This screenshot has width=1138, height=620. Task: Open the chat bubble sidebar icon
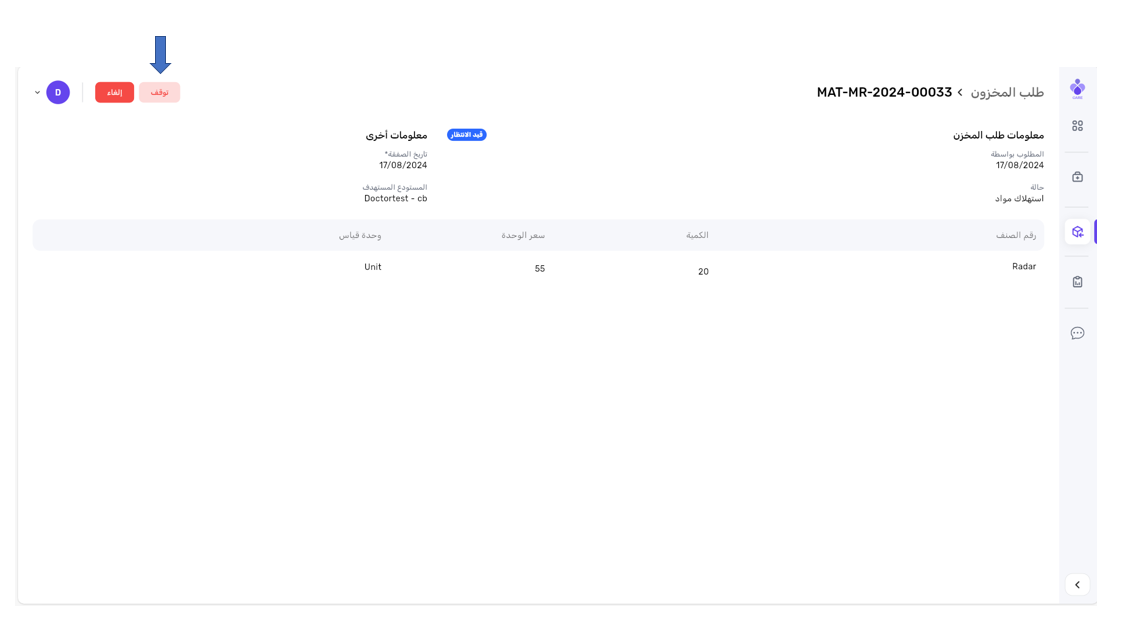(x=1077, y=333)
